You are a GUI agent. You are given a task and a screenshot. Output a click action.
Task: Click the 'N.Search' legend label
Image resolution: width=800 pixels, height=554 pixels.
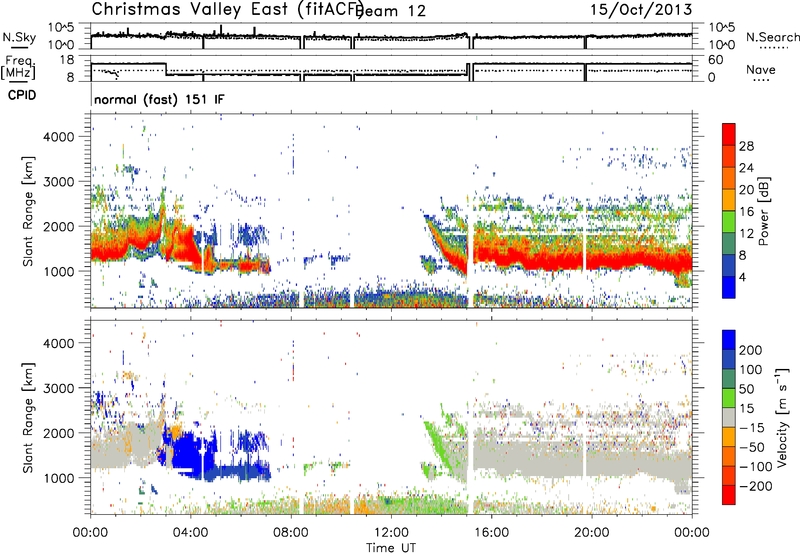772,37
